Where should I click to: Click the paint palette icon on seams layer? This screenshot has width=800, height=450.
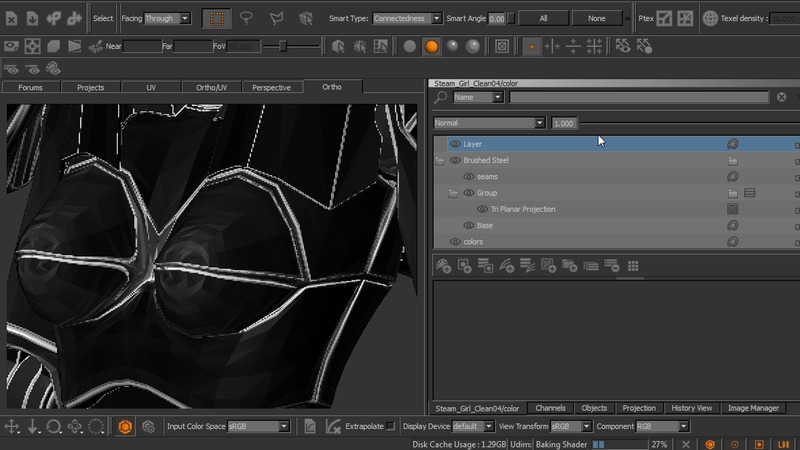point(732,177)
